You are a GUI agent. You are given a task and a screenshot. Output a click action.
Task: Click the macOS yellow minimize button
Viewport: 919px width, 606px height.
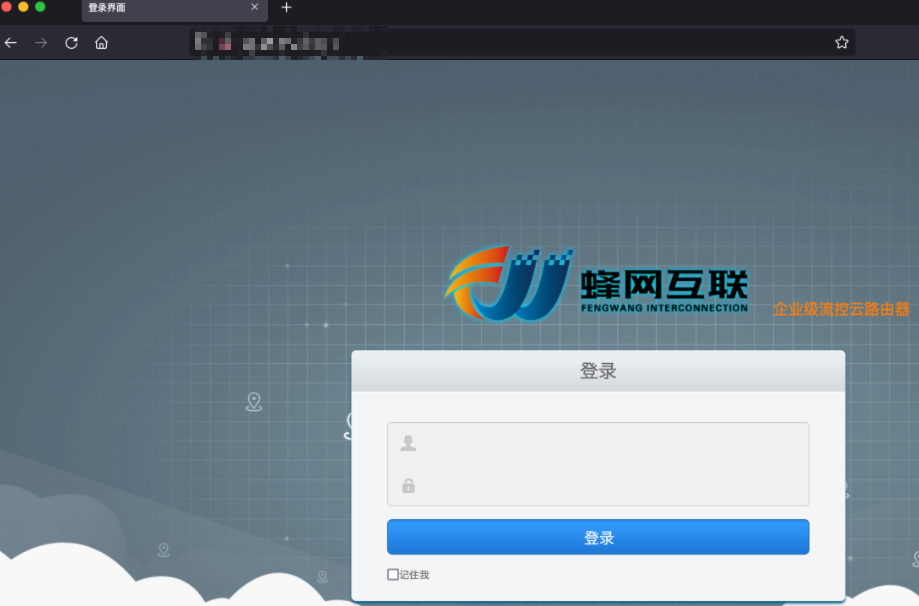point(23,7)
